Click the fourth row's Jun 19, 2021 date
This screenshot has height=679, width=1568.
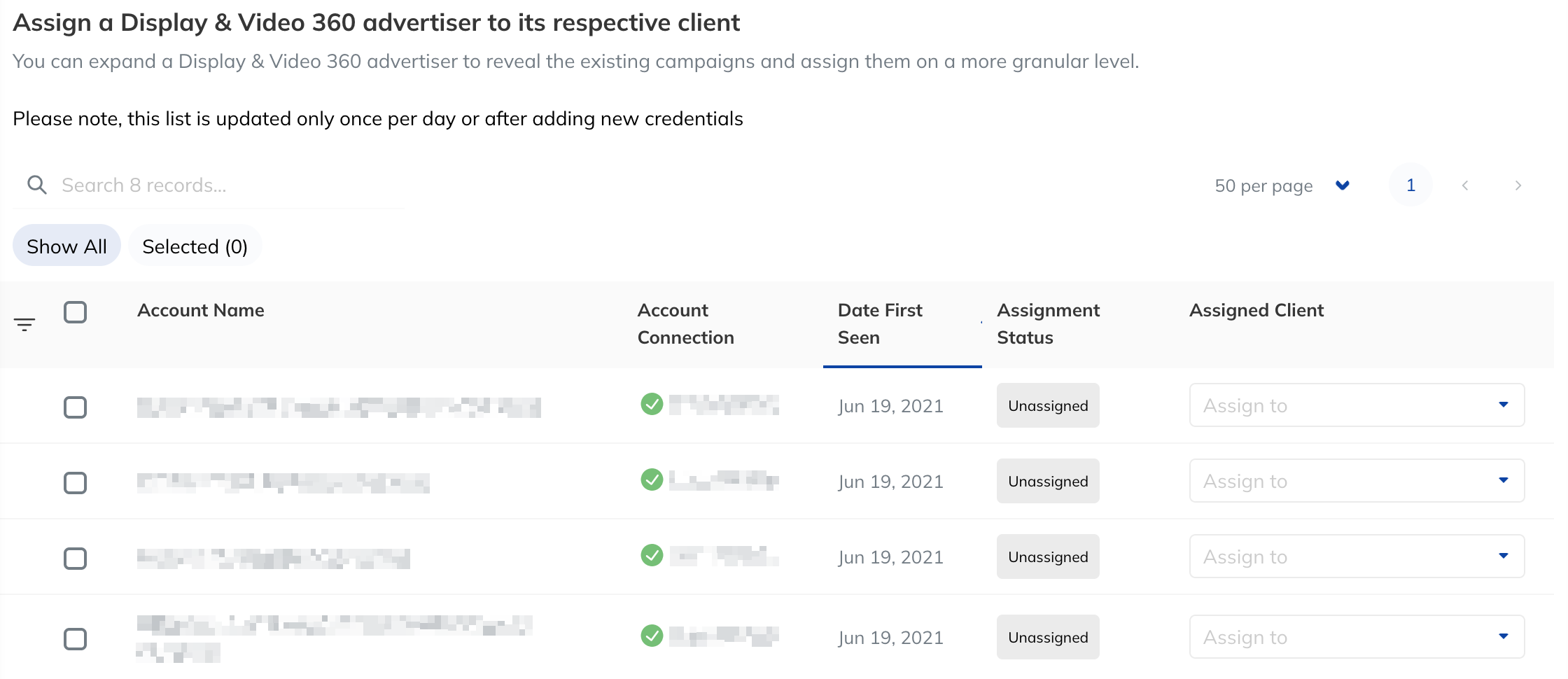click(x=890, y=638)
